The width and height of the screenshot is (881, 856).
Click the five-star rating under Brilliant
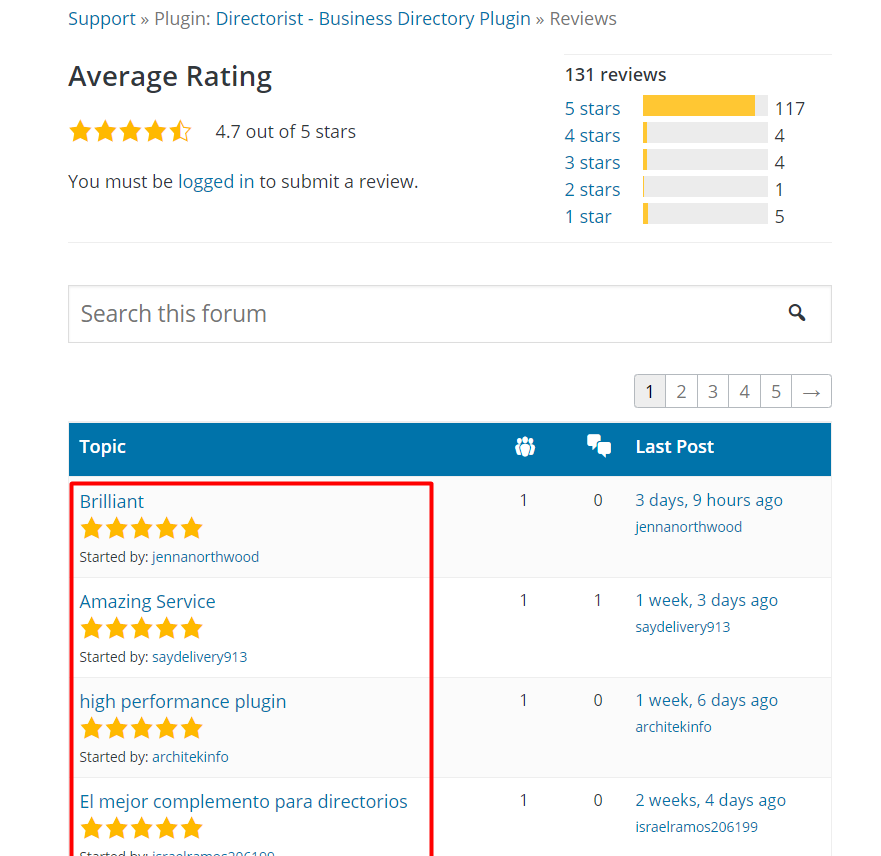[141, 529]
